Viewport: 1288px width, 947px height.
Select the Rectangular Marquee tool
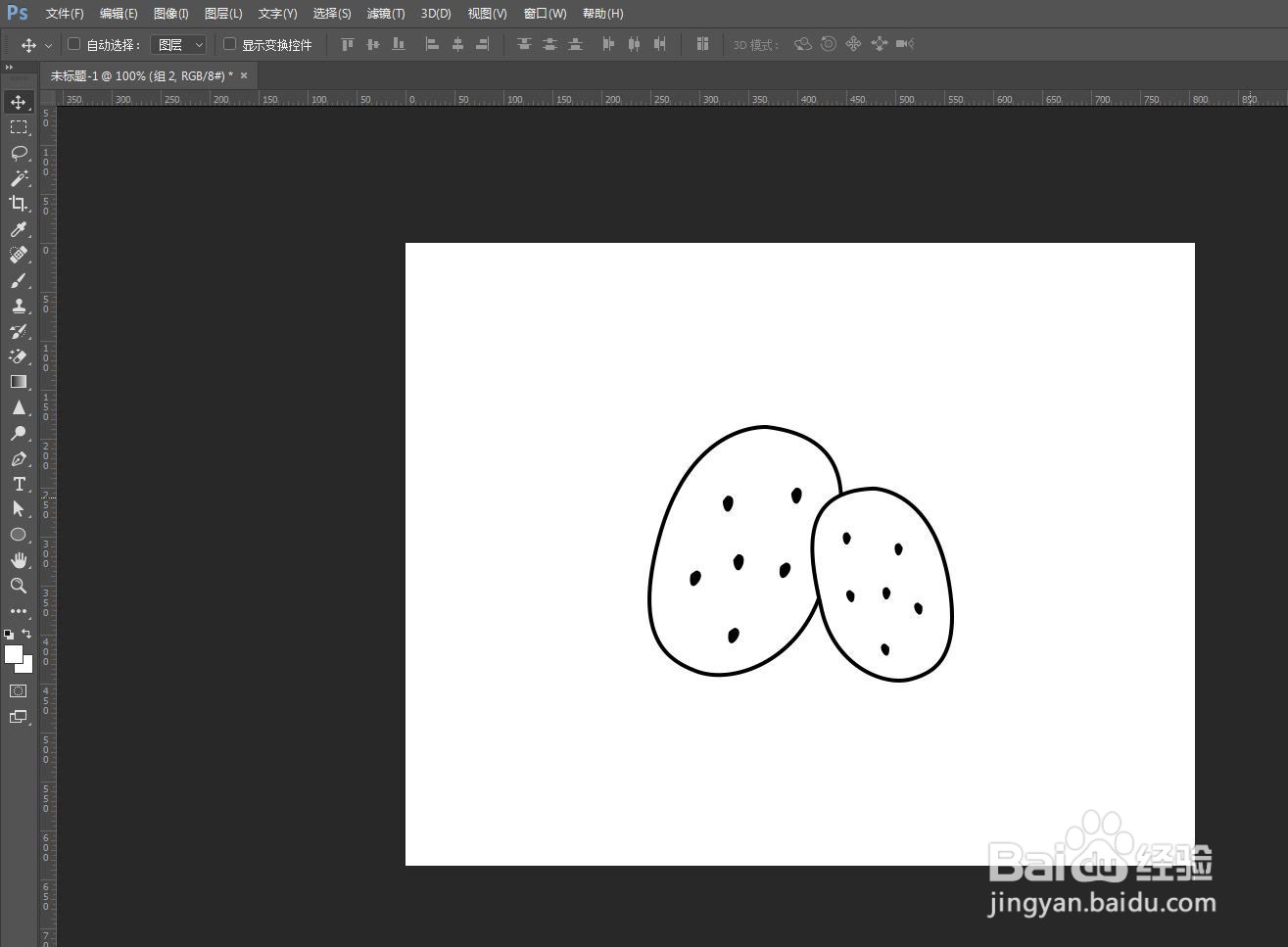tap(19, 127)
